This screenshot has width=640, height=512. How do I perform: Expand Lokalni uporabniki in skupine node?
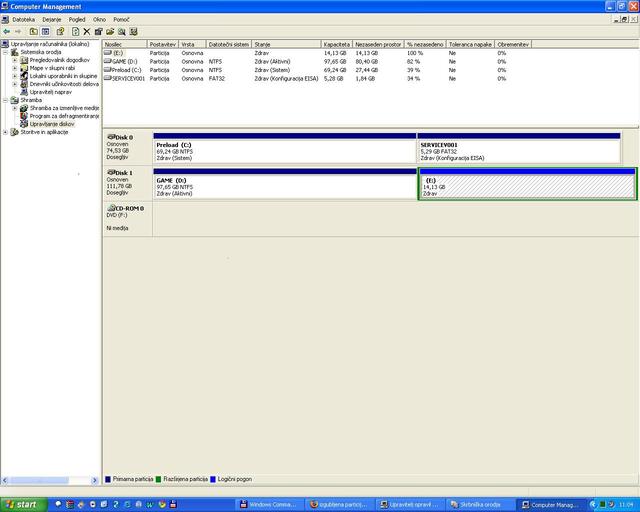tap(15, 76)
